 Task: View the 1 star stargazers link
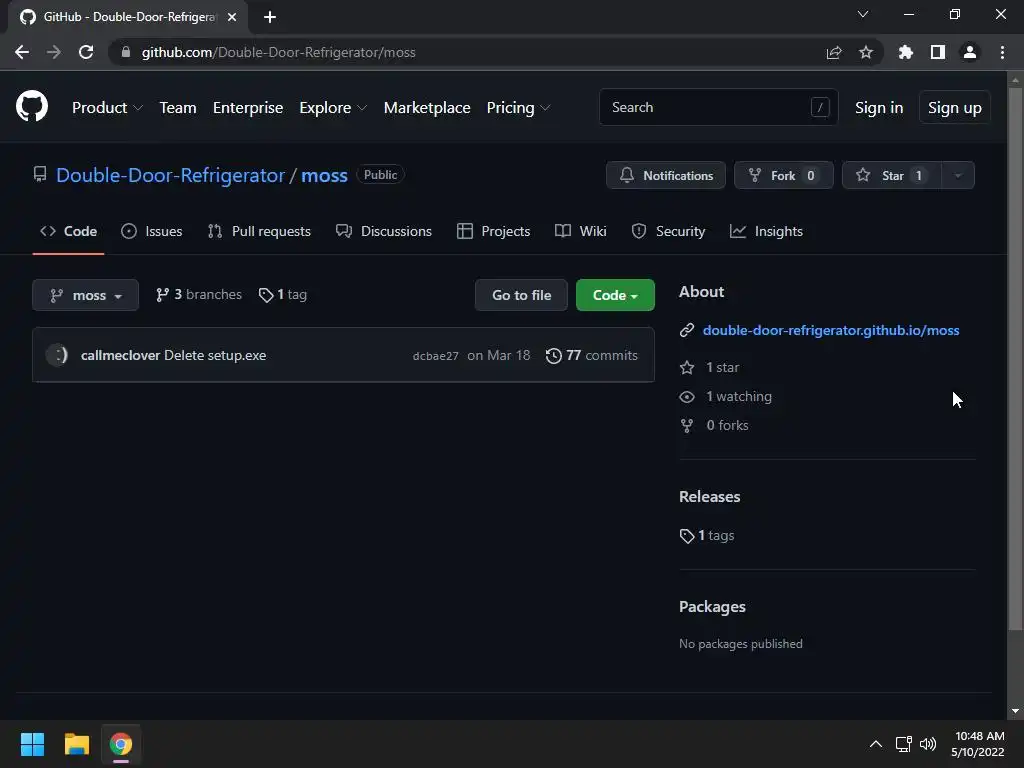pyautogui.click(x=710, y=368)
